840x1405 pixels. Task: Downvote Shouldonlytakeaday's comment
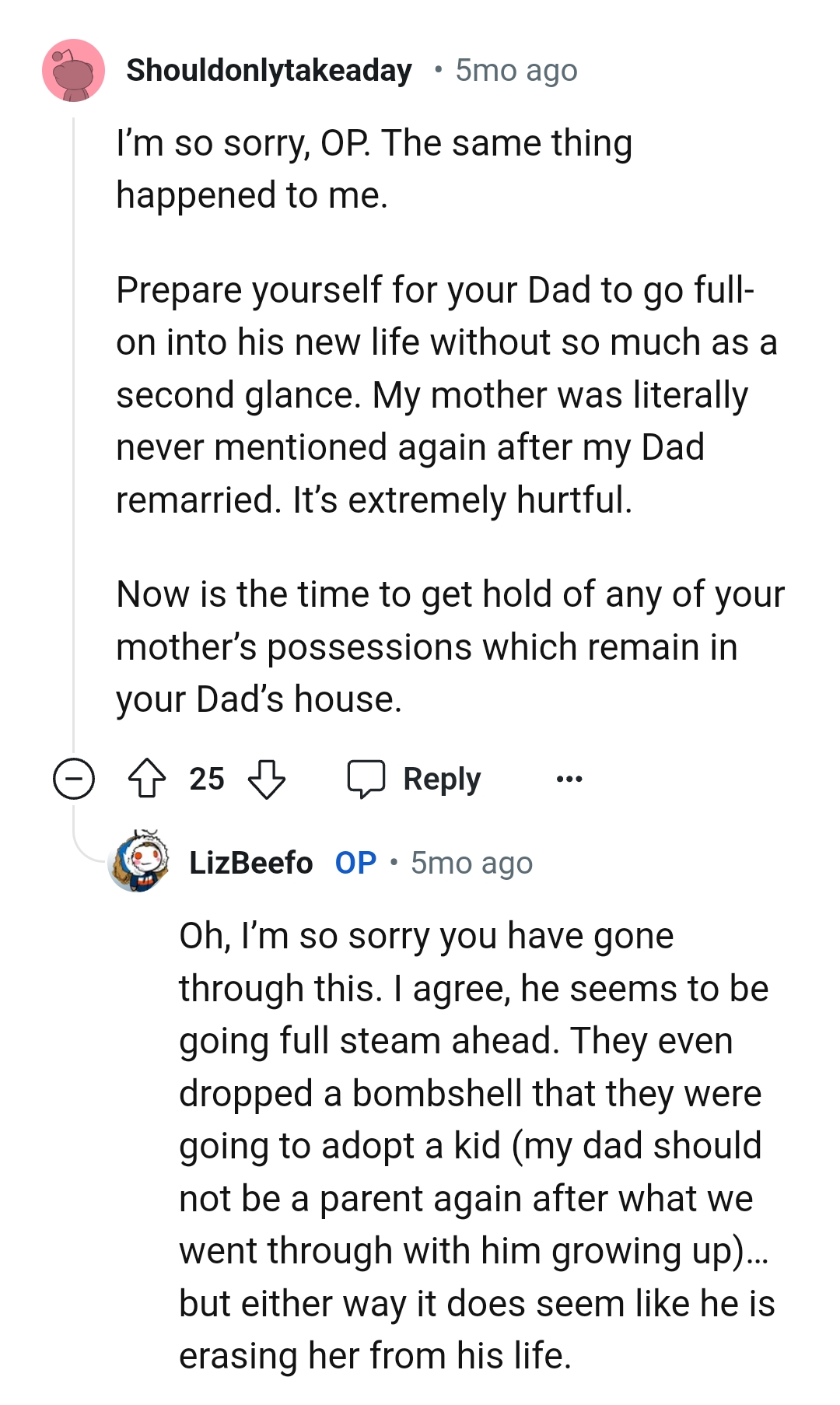[x=266, y=779]
